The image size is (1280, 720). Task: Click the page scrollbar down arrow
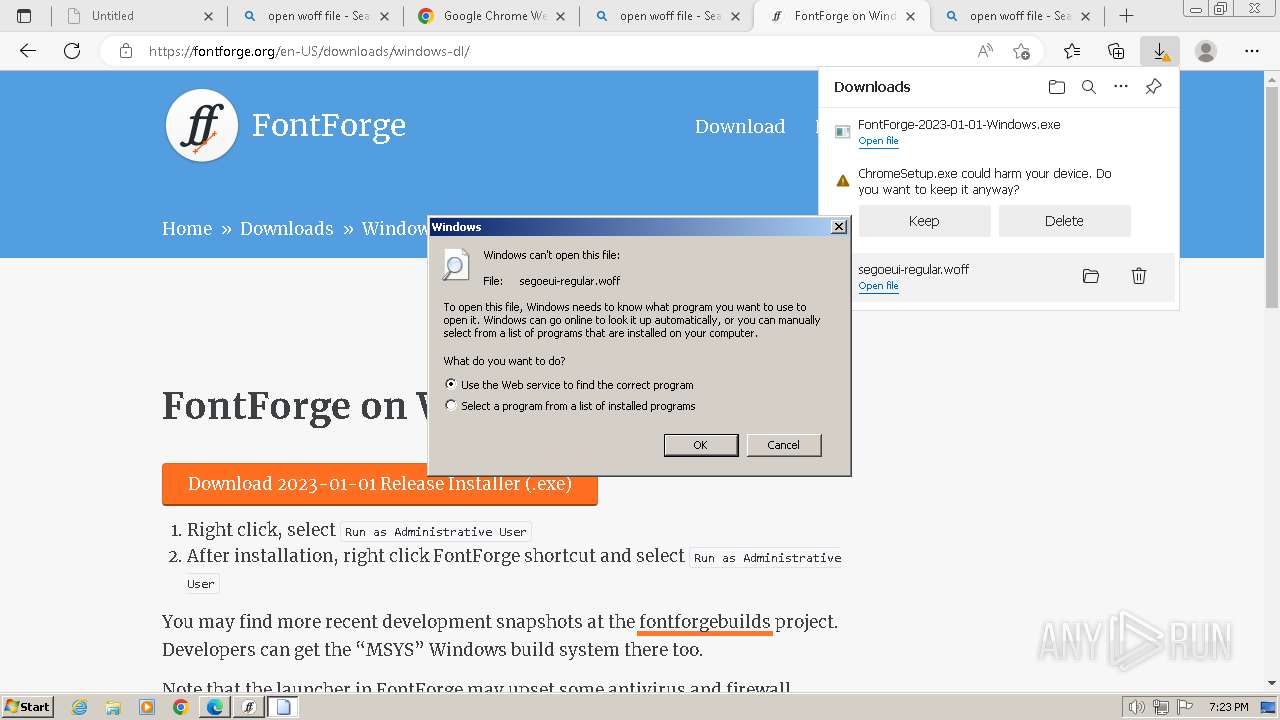(1272, 683)
